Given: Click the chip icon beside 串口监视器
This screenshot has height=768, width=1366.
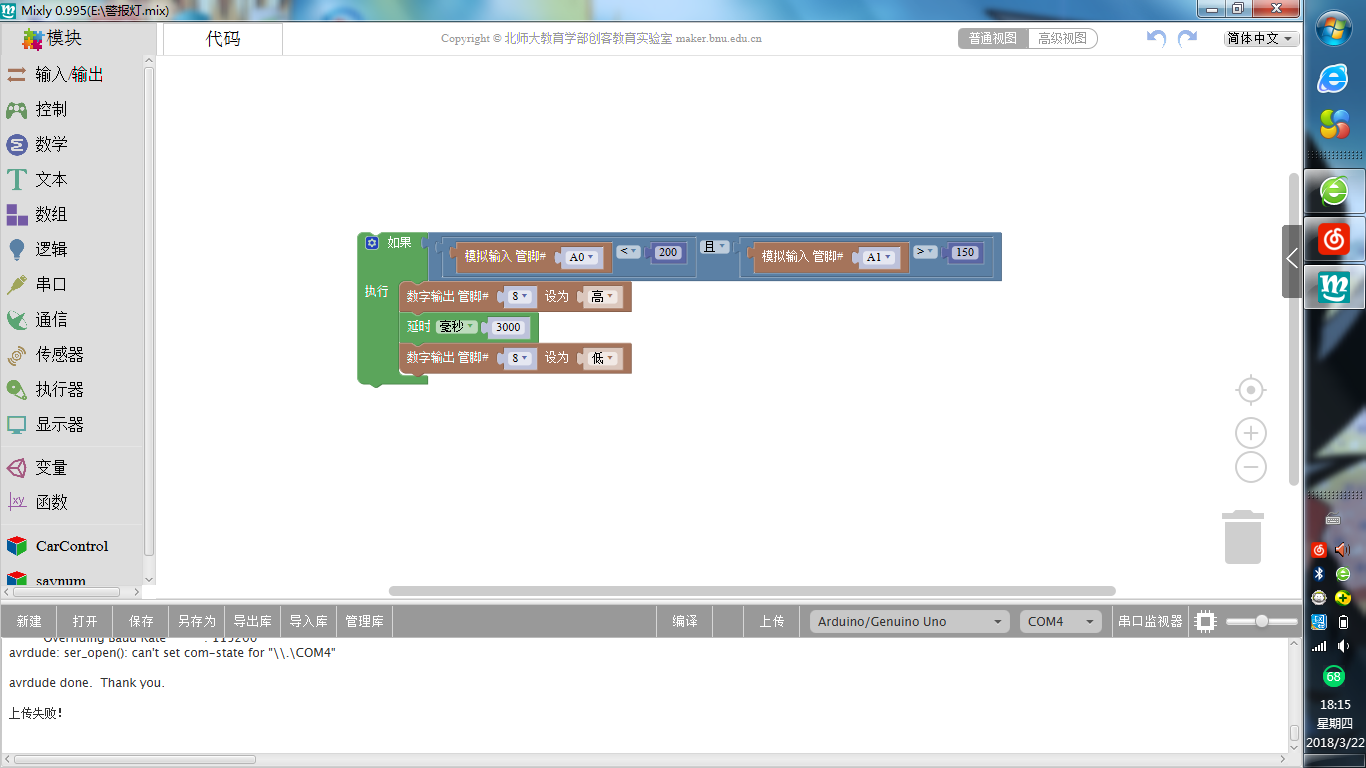Looking at the screenshot, I should tap(1206, 621).
